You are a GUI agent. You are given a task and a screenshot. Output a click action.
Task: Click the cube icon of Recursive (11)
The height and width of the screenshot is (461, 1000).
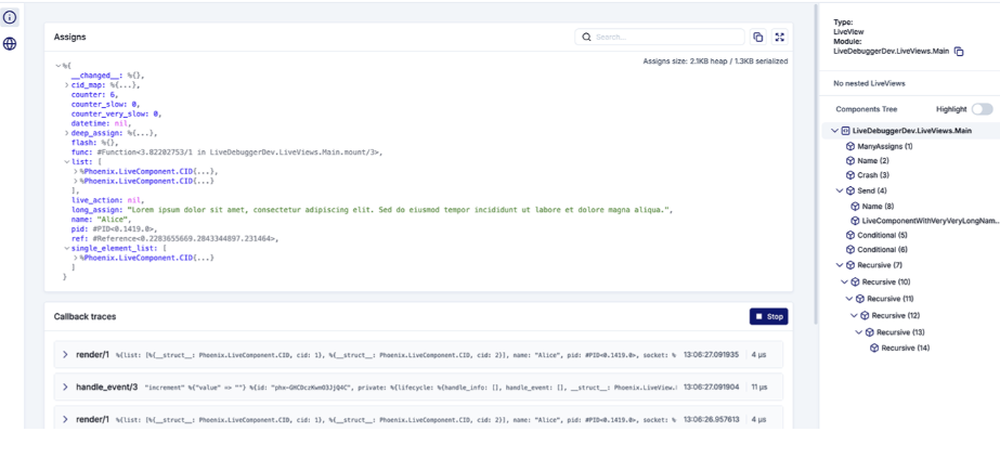click(860, 298)
